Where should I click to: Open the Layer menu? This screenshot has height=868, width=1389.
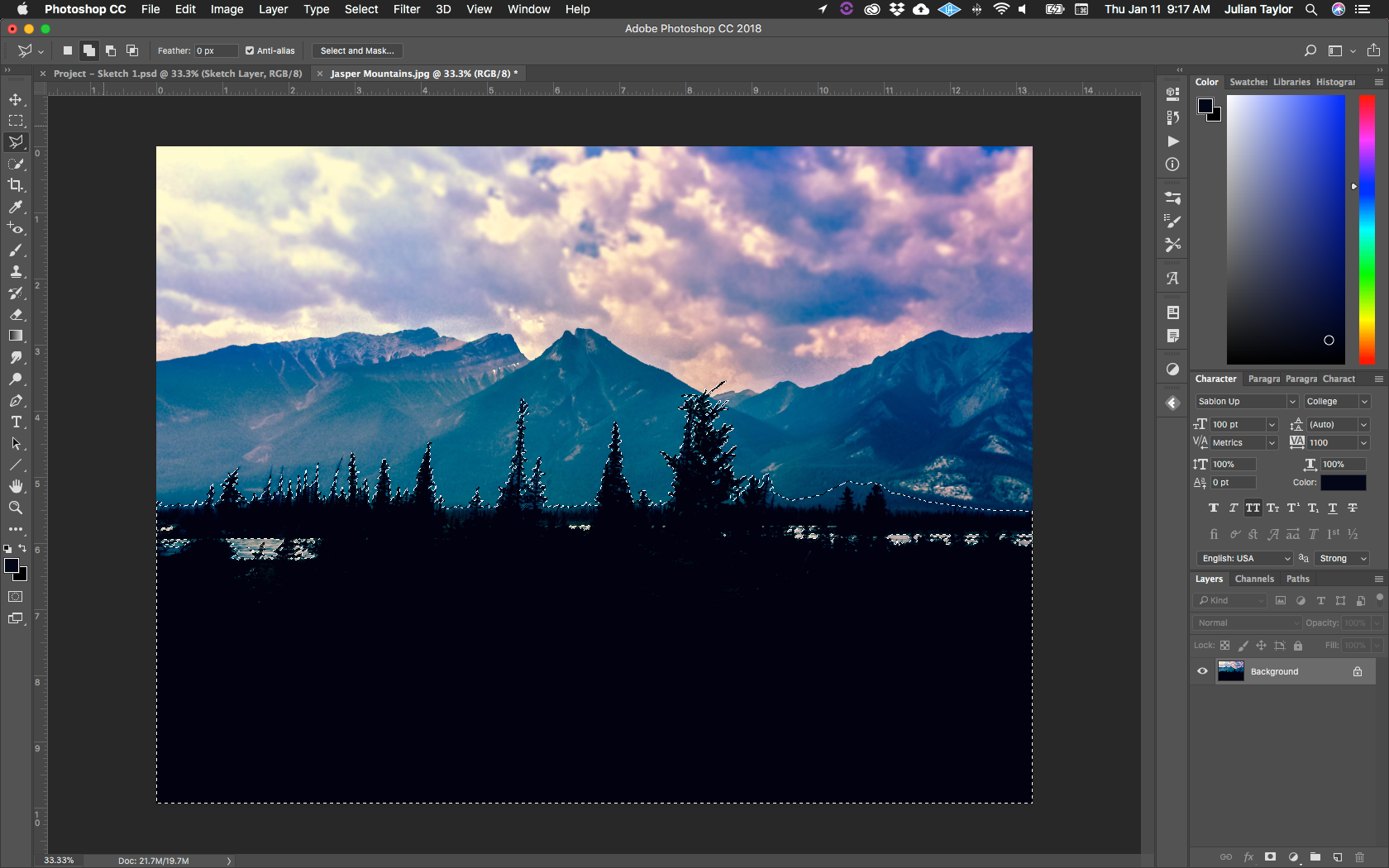coord(273,9)
